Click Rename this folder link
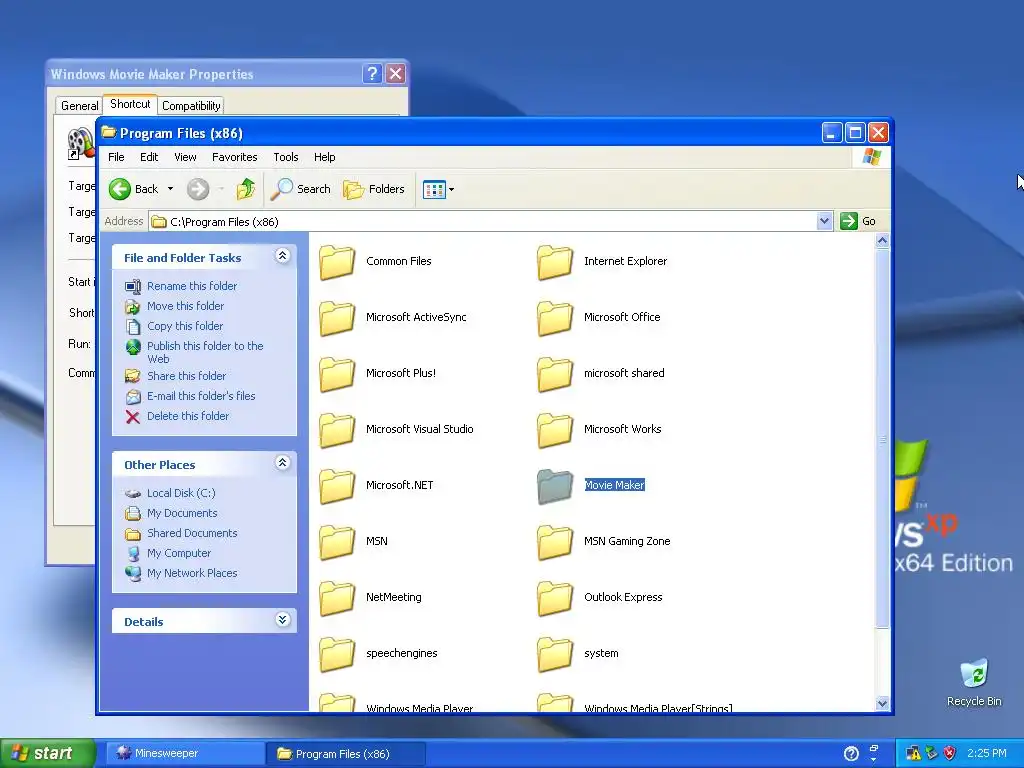This screenshot has height=768, width=1024. (192, 286)
